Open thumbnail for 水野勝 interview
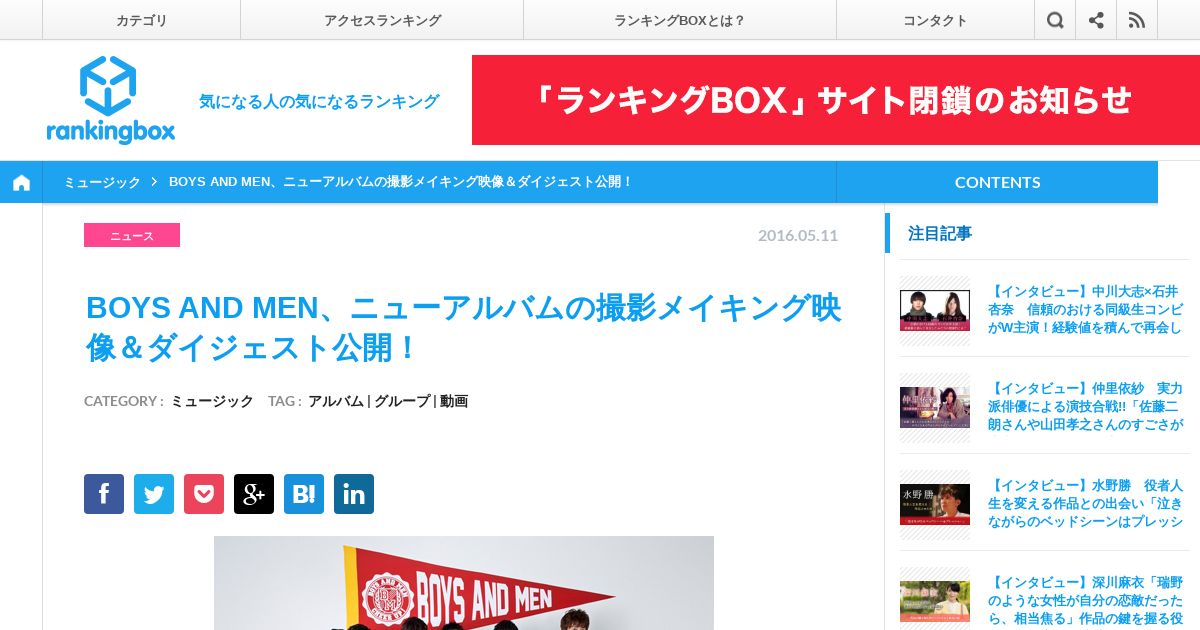The height and width of the screenshot is (630, 1200). (x=935, y=504)
